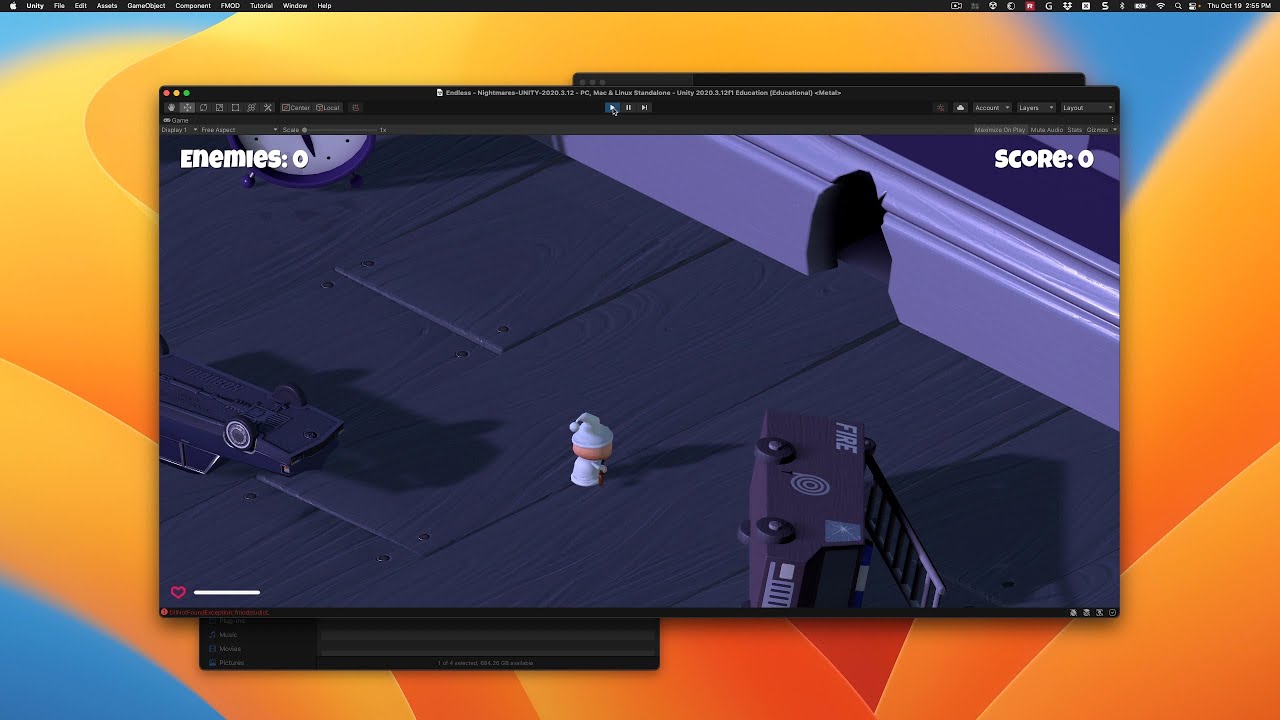
Task: Open the Dropbox menu bar icon
Action: coord(1067,6)
